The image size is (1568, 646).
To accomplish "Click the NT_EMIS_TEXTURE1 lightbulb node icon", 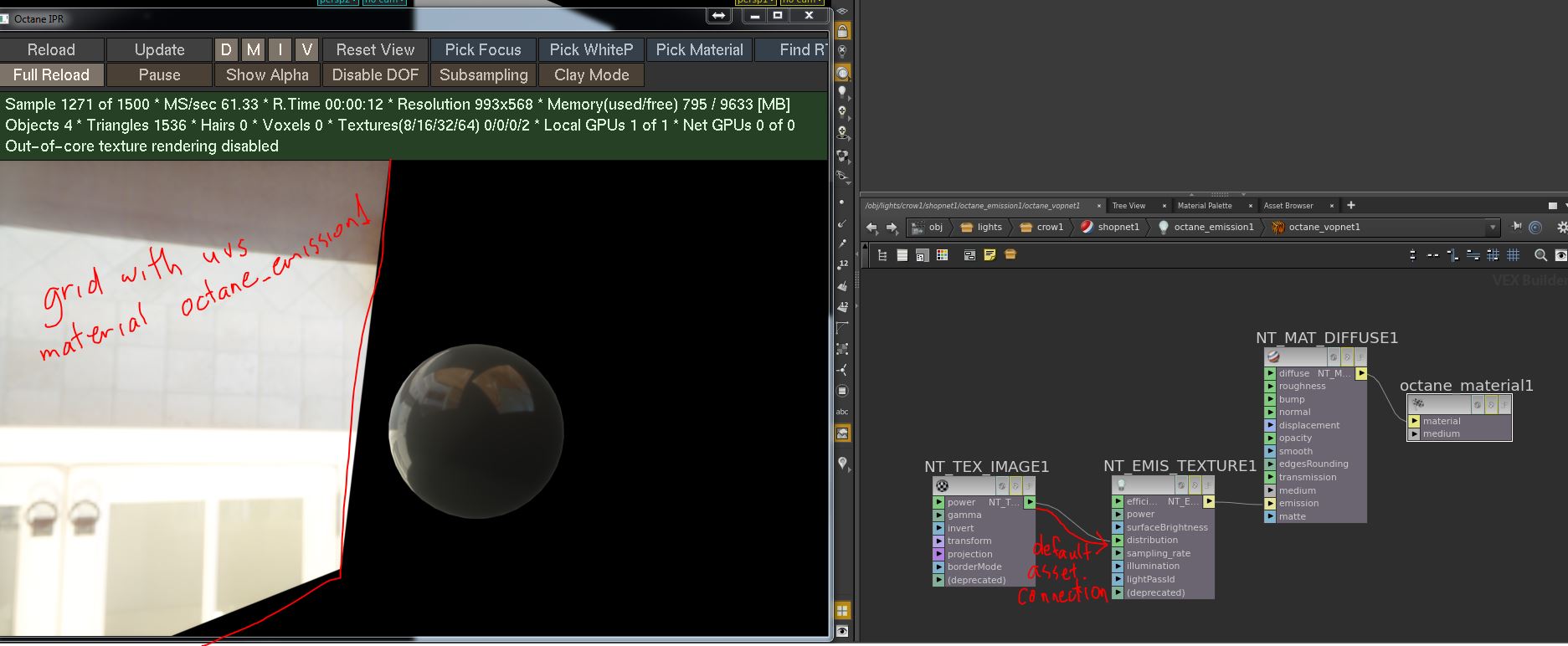I will (1122, 484).
